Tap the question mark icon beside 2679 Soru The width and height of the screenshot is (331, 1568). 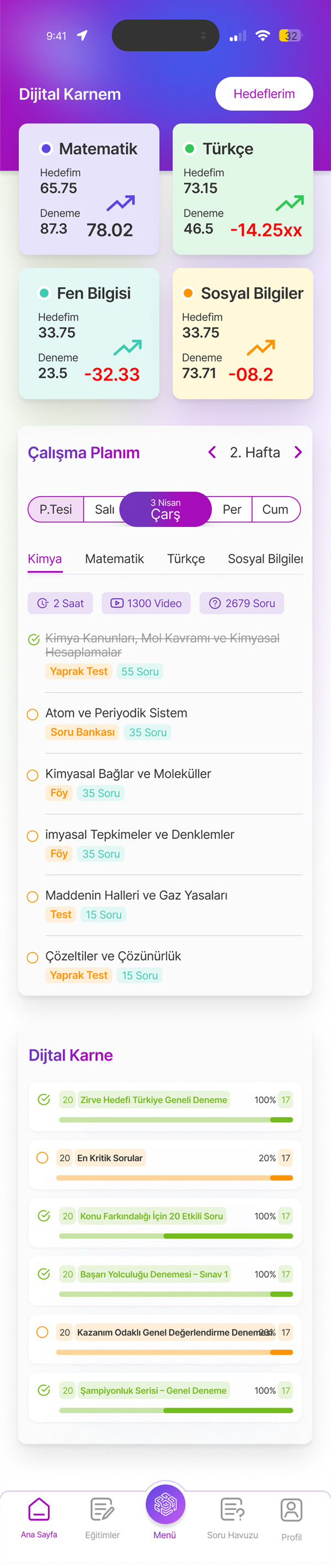[215, 603]
